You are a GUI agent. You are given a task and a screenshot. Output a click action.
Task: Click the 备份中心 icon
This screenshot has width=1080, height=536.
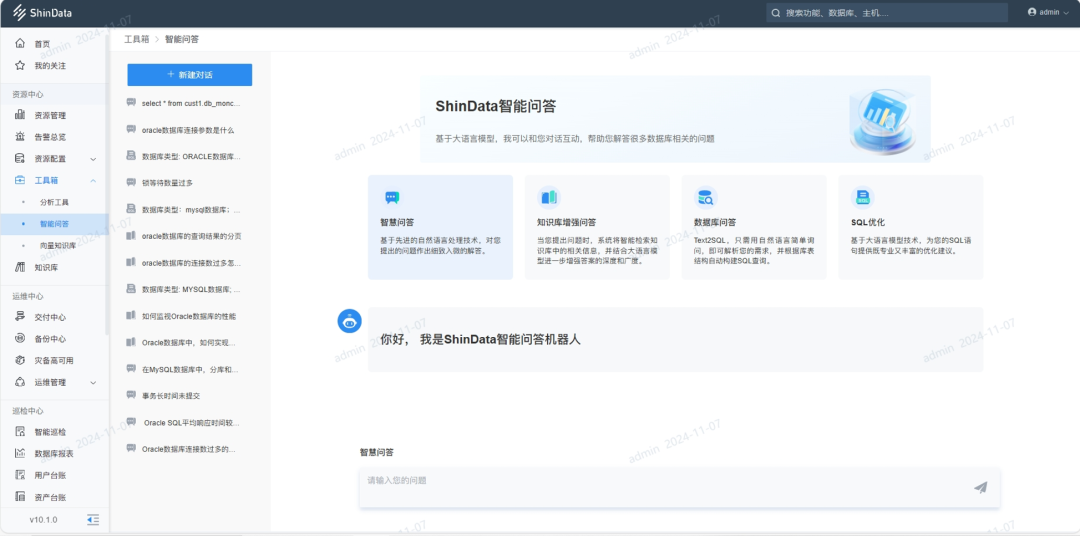20,339
